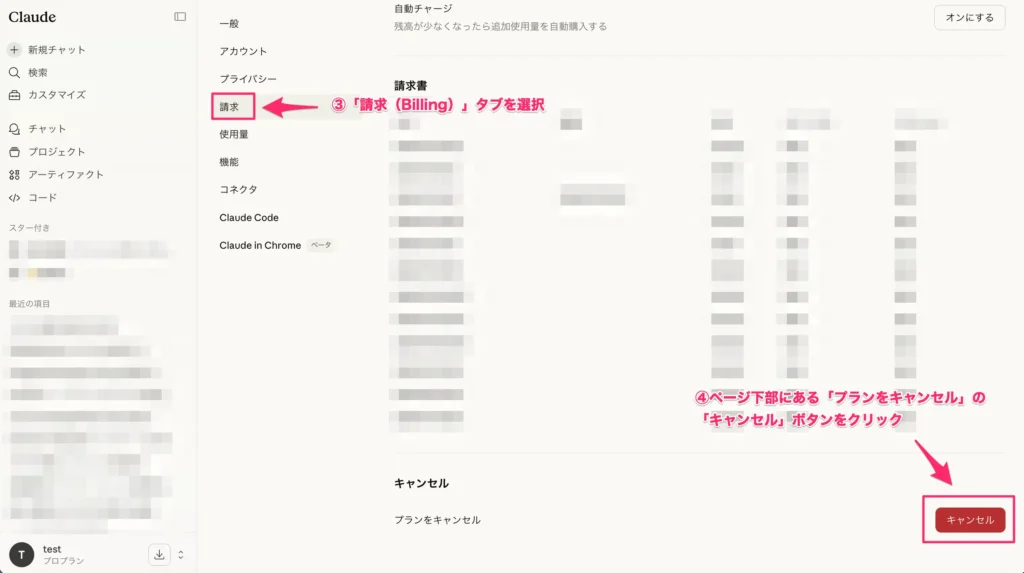The image size is (1024, 573).
Task: Click the T avatar for the test account
Action: pyautogui.click(x=22, y=555)
